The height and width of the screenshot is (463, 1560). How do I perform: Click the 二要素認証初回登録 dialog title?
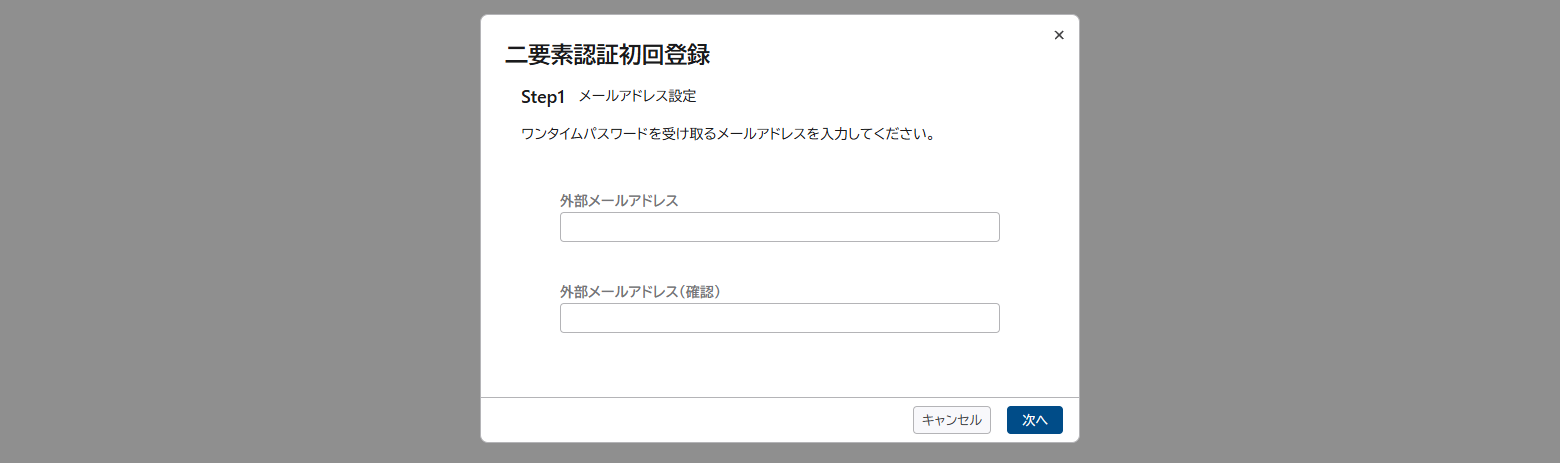(608, 55)
